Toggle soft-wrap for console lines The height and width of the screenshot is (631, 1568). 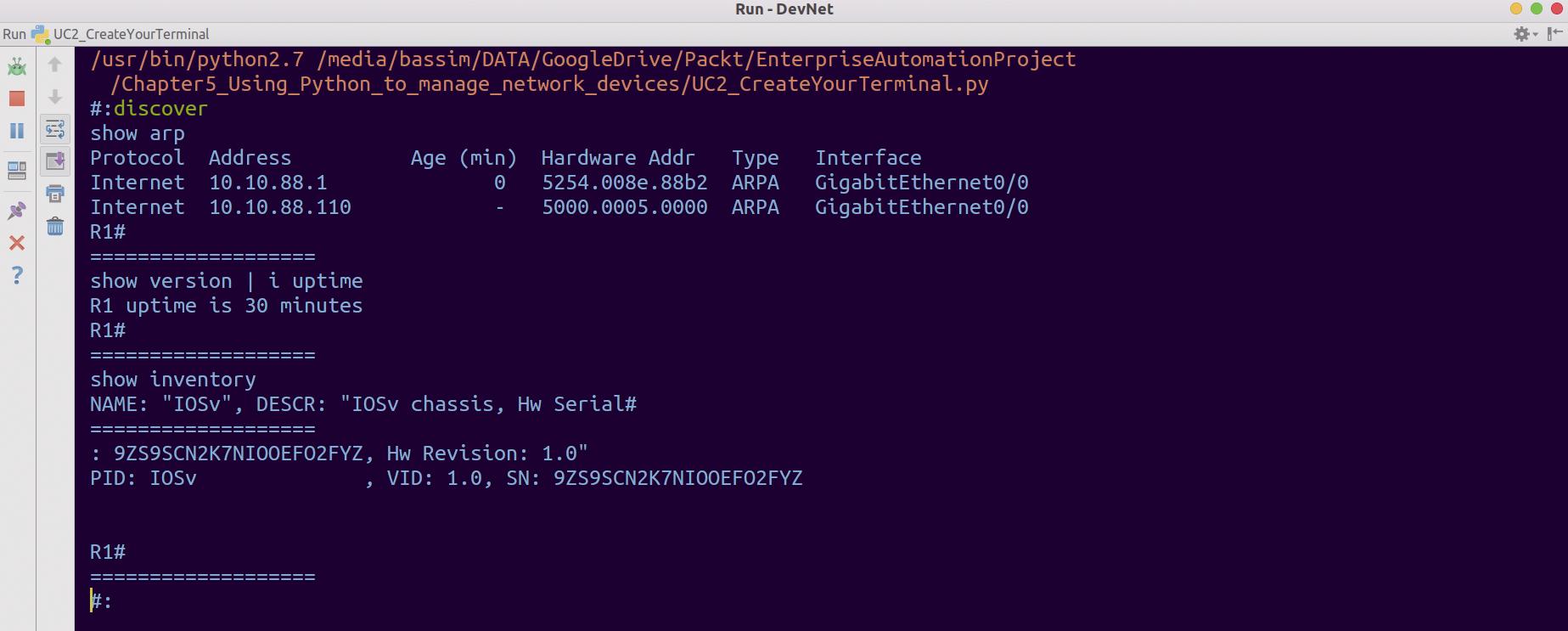[x=55, y=130]
